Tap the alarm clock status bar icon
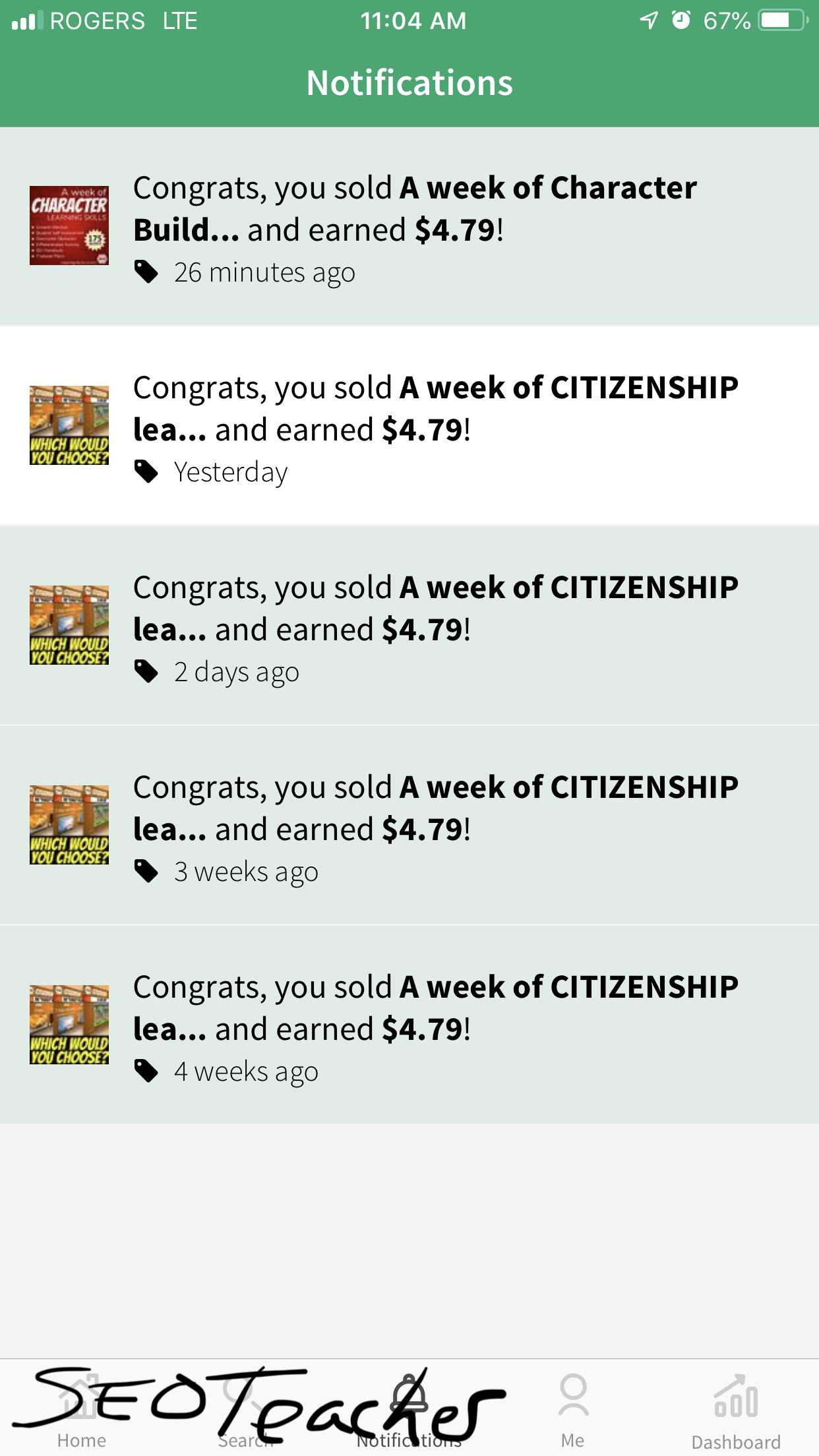 coord(681,20)
